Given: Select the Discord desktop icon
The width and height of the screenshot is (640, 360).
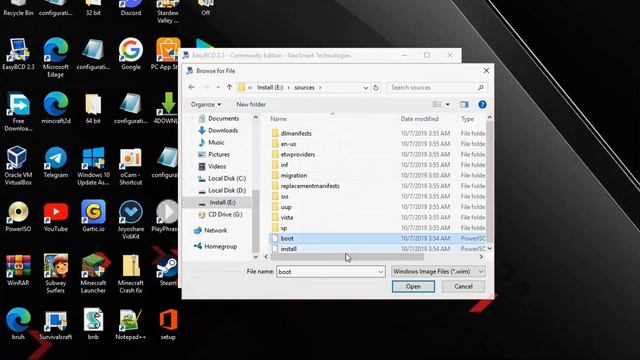Looking at the screenshot, I should [131, 8].
